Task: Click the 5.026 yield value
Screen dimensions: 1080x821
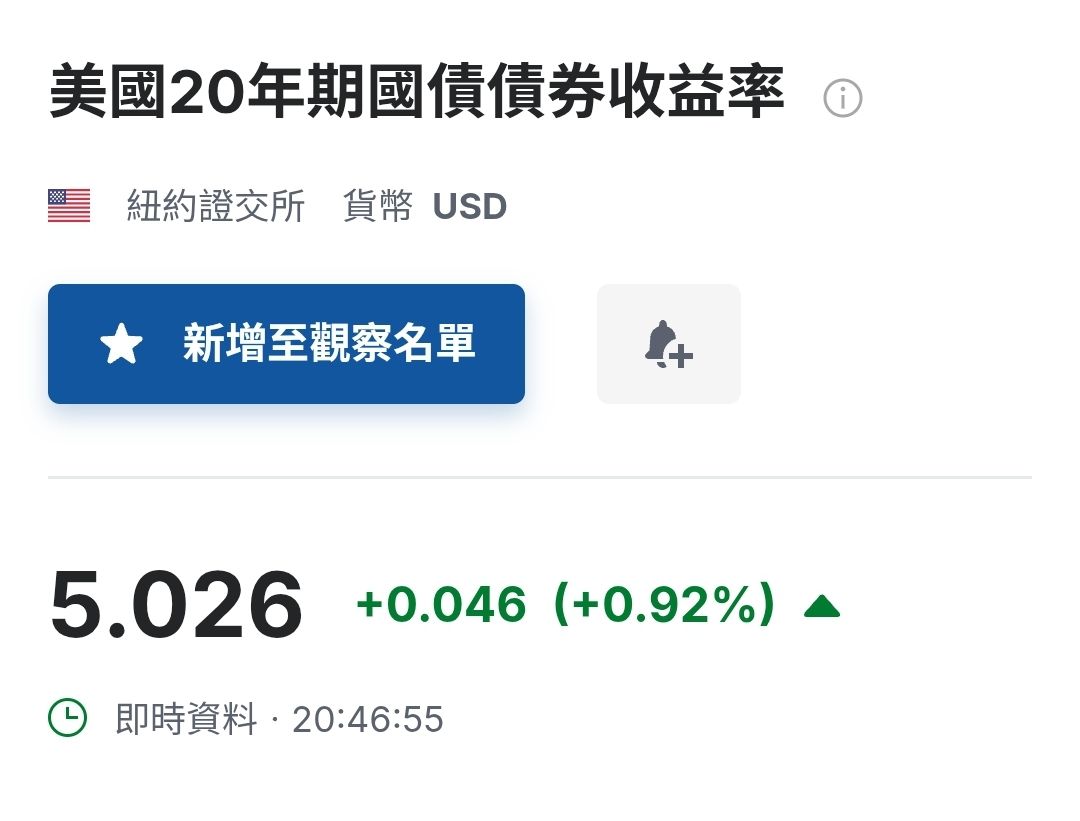Action: coord(176,605)
